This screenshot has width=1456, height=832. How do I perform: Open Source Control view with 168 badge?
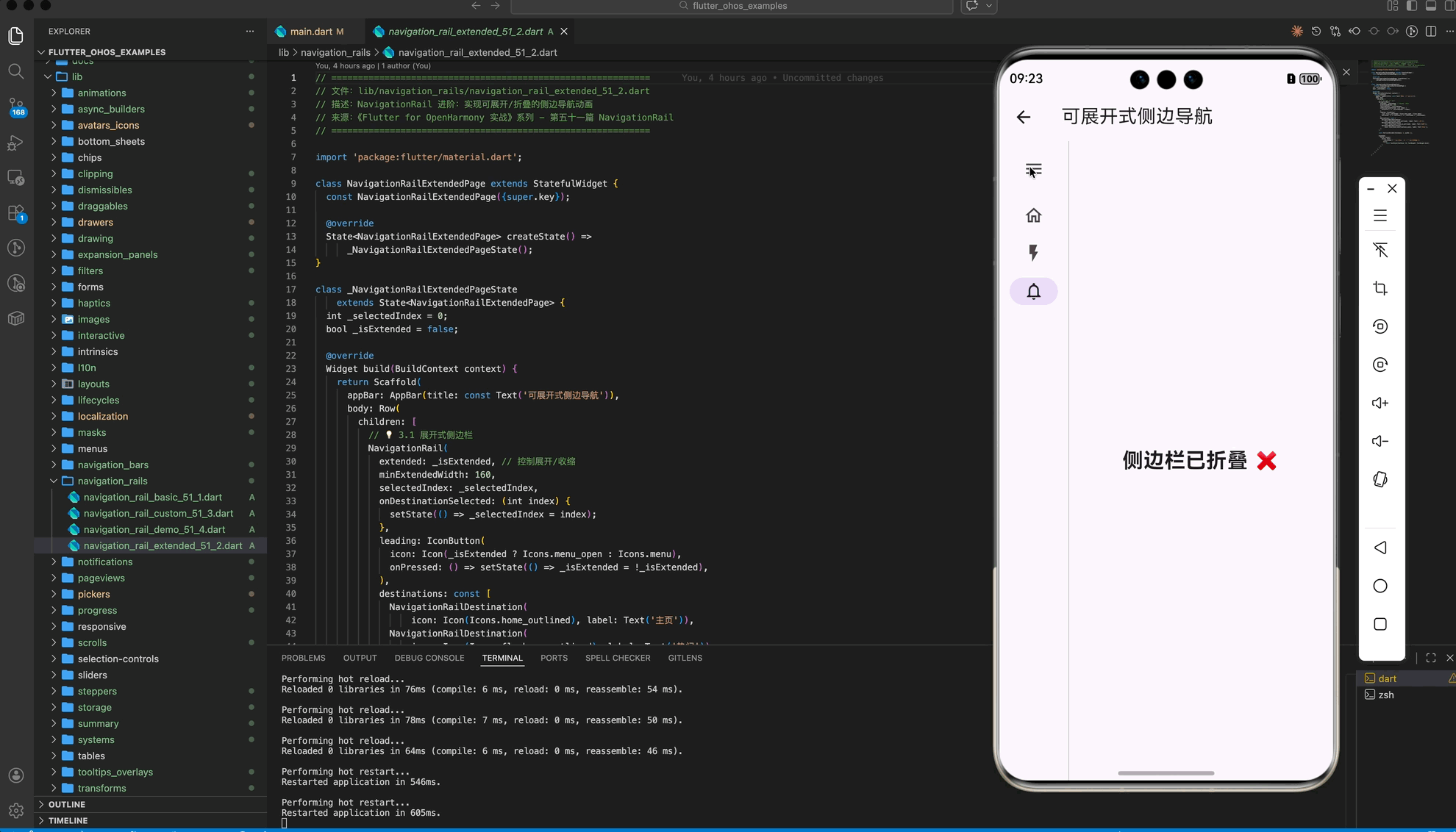point(15,107)
